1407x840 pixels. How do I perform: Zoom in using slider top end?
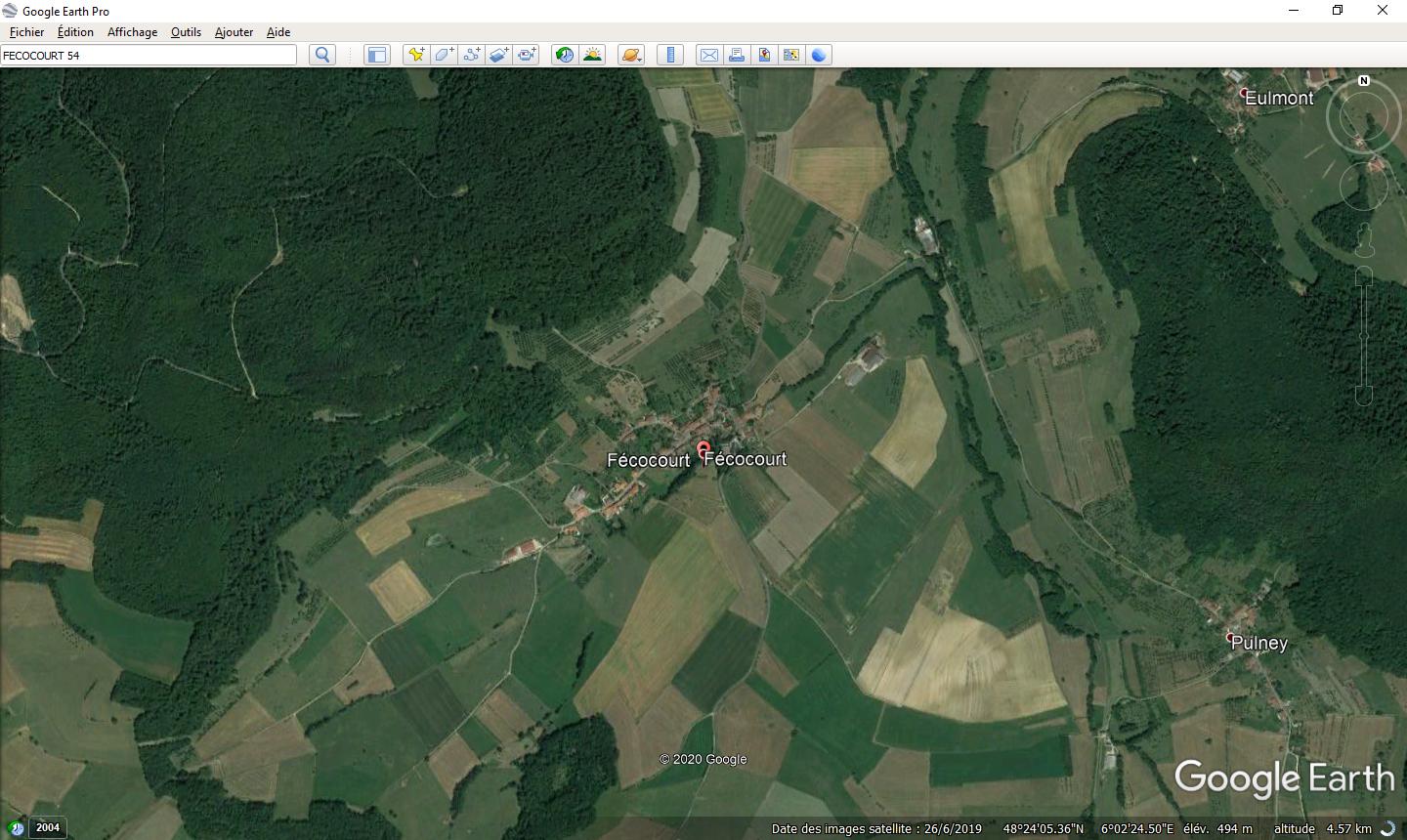pyautogui.click(x=1364, y=274)
